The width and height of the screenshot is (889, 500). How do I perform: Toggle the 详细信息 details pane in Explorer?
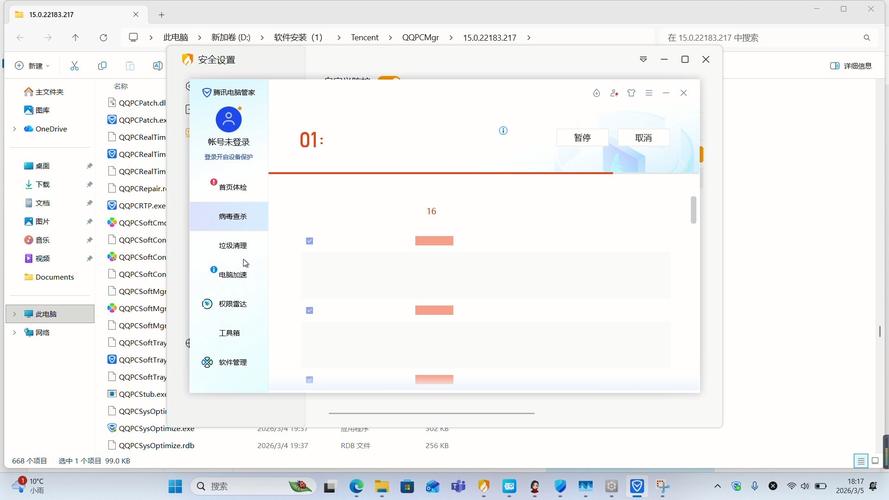point(850,66)
